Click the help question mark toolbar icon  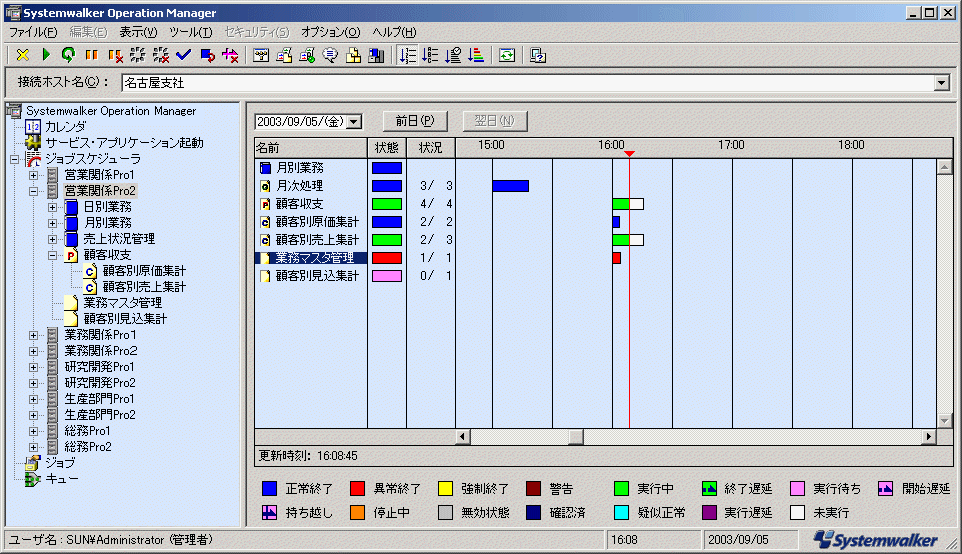pyautogui.click(x=538, y=55)
